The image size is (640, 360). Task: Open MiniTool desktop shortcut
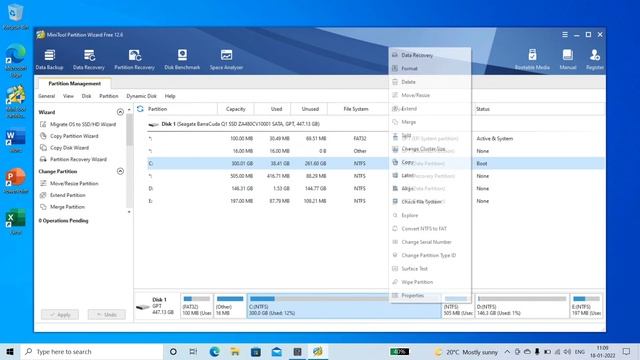point(16,102)
